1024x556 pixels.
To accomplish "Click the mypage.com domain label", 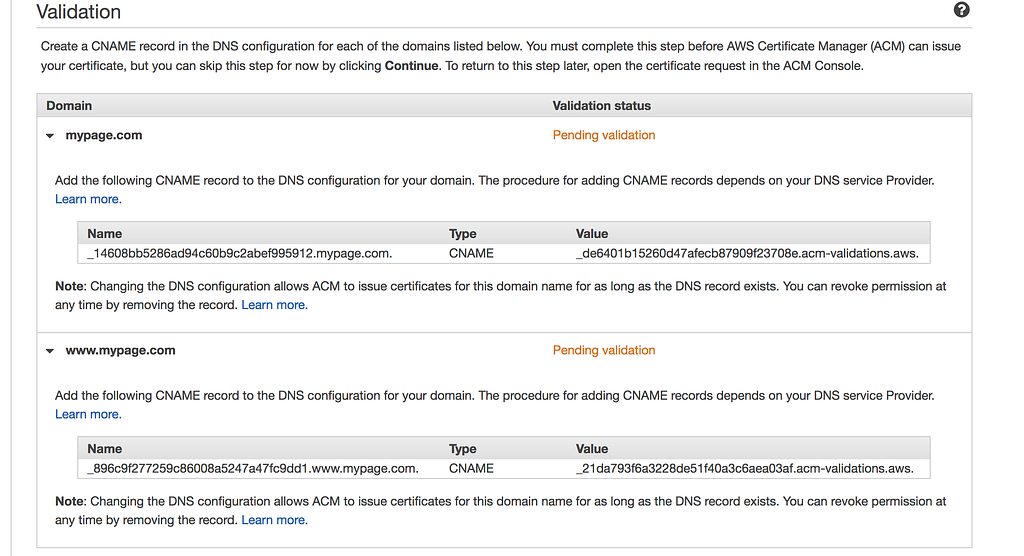I will [104, 135].
